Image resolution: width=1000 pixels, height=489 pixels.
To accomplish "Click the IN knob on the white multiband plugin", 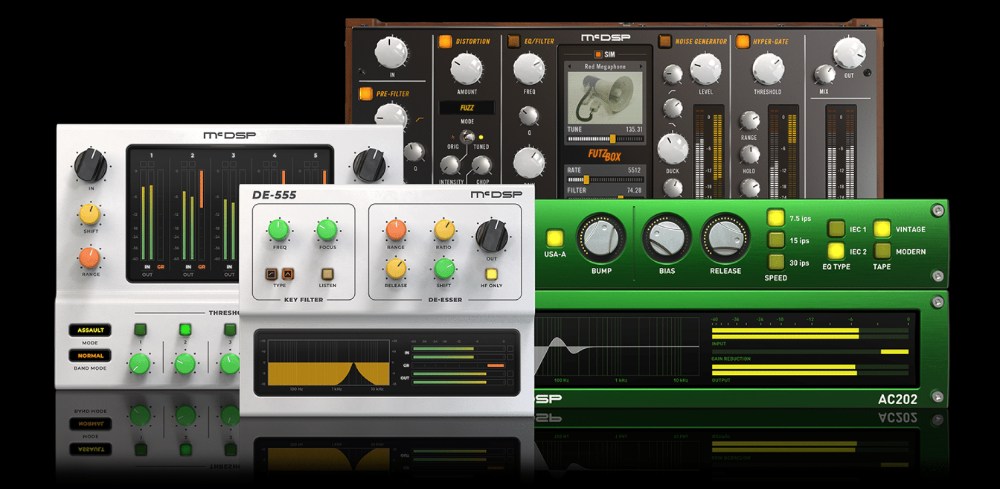I will (x=91, y=165).
